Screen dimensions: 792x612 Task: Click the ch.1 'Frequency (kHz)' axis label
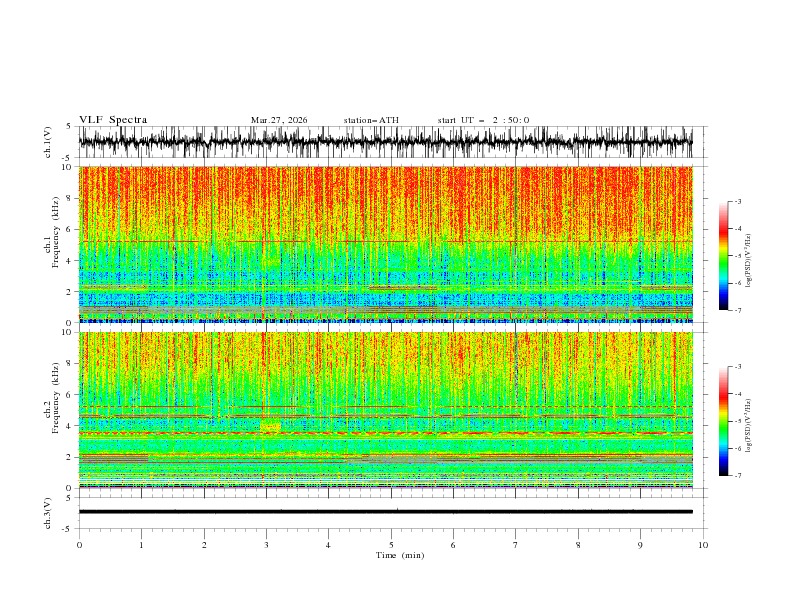tap(57, 232)
